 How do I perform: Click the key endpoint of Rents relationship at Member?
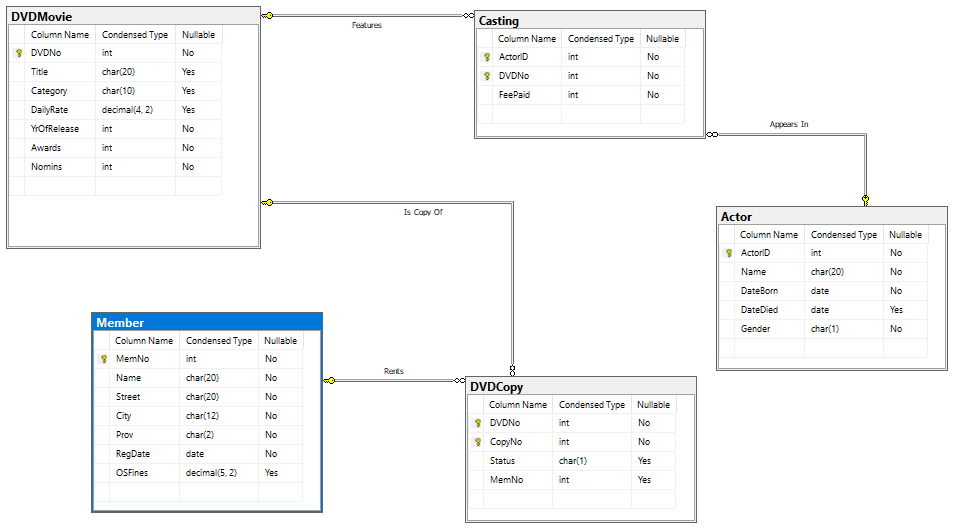click(x=329, y=381)
